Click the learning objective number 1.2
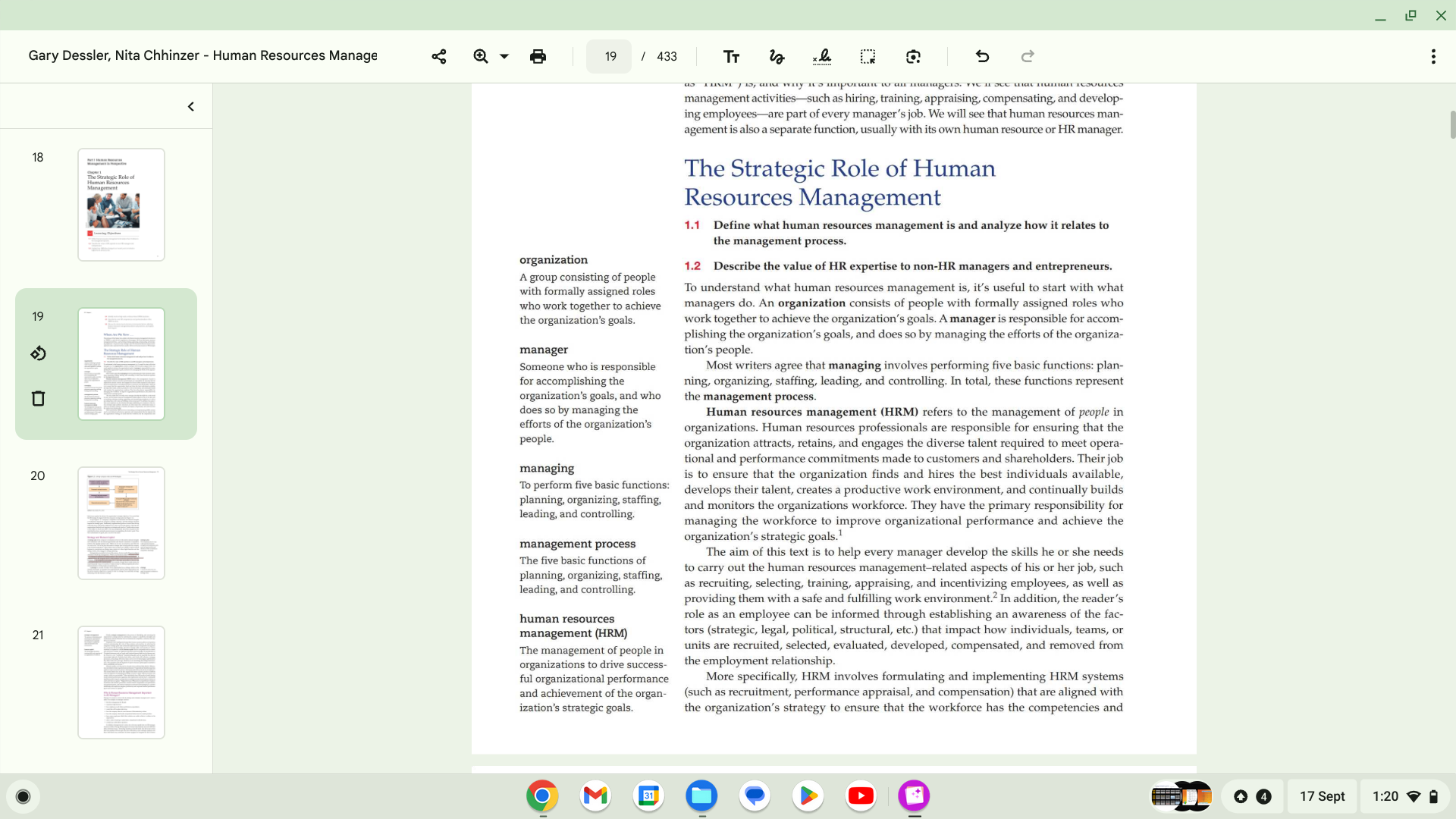1456x819 pixels. pos(692,266)
